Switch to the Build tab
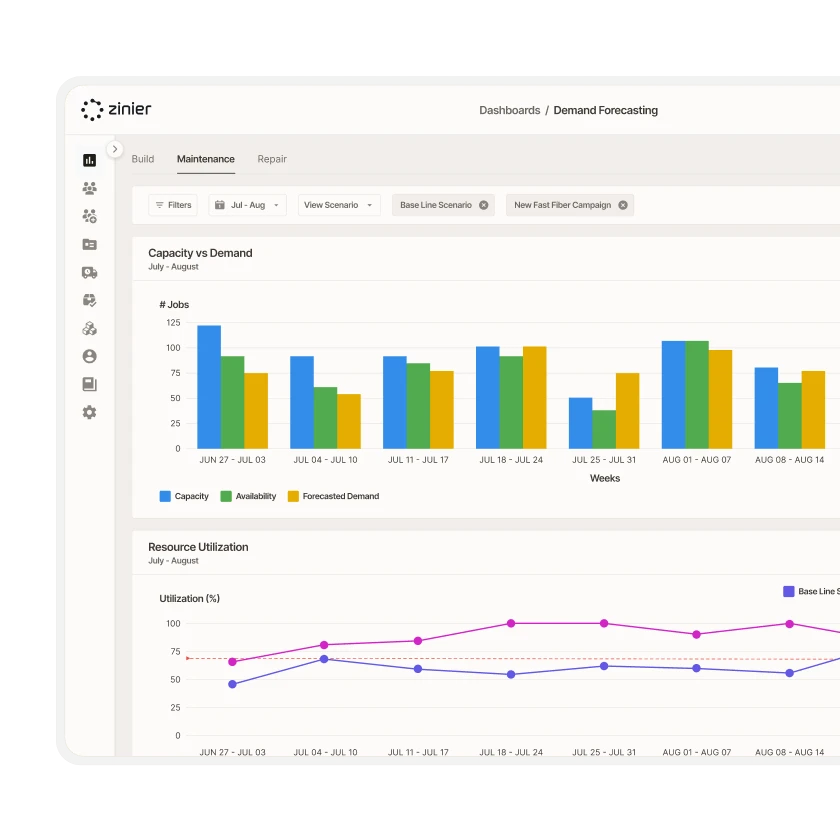Image resolution: width=840 pixels, height=840 pixels. click(142, 159)
